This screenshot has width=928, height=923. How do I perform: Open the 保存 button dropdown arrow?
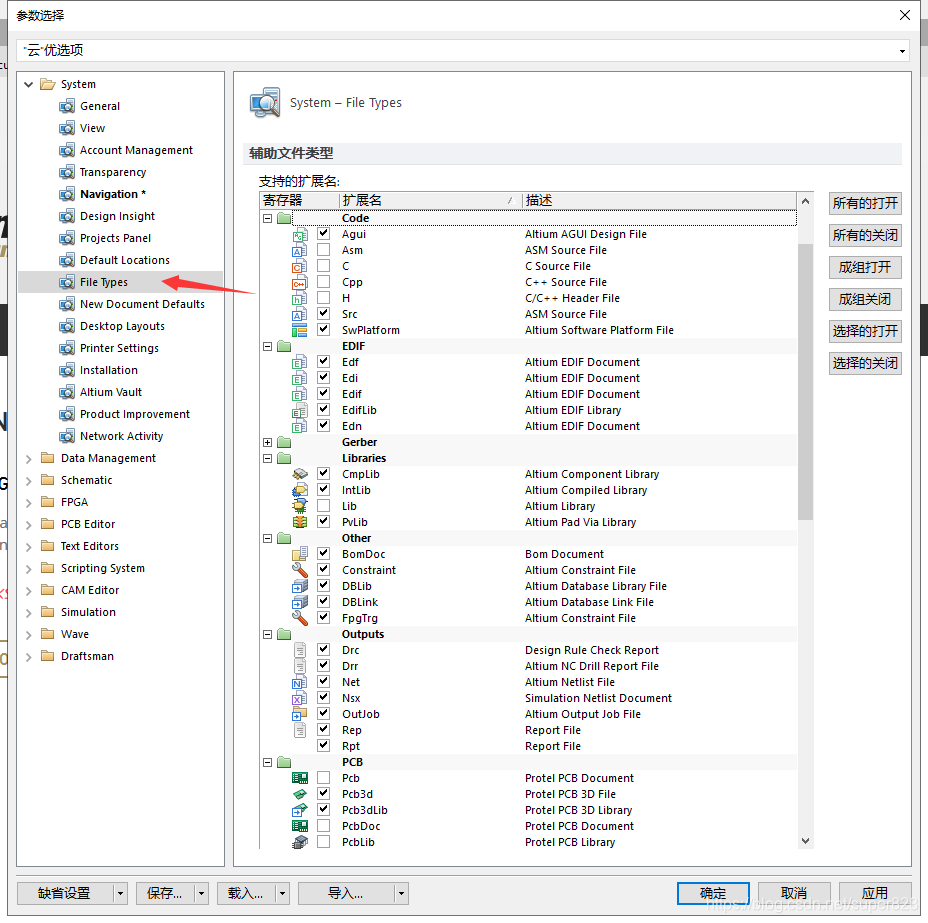[x=201, y=893]
